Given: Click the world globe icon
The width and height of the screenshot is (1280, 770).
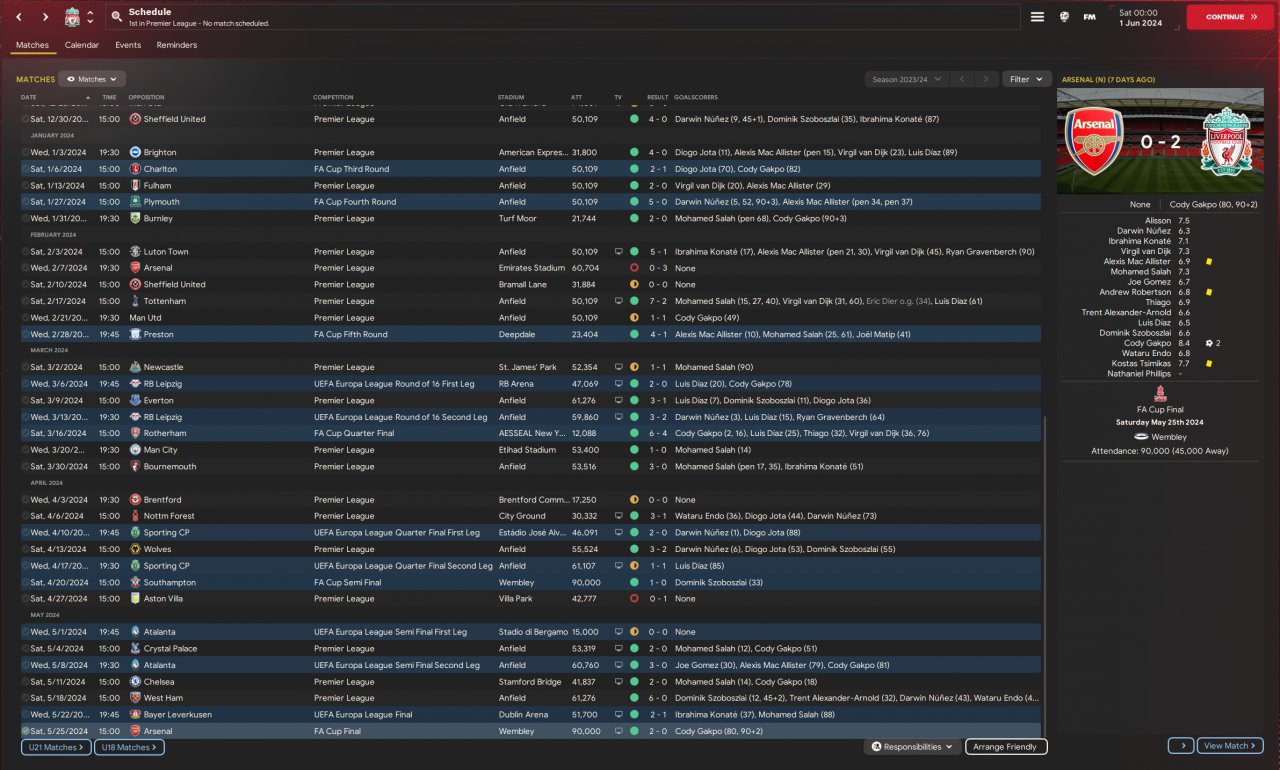Looking at the screenshot, I should tap(1064, 17).
